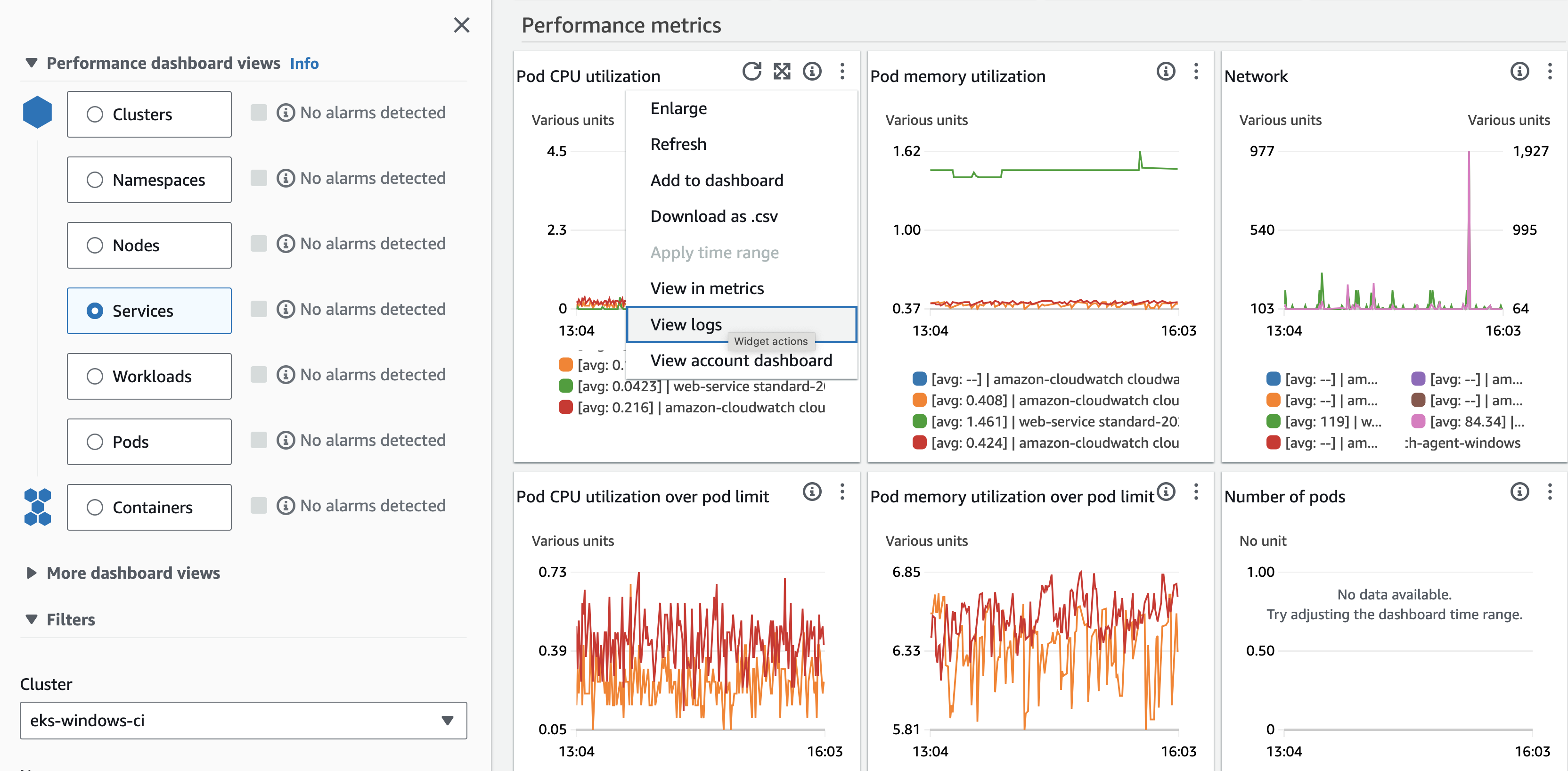Screen dimensions: 1568x771
Task: Select the Workloads dashboard view
Action: click(x=95, y=377)
